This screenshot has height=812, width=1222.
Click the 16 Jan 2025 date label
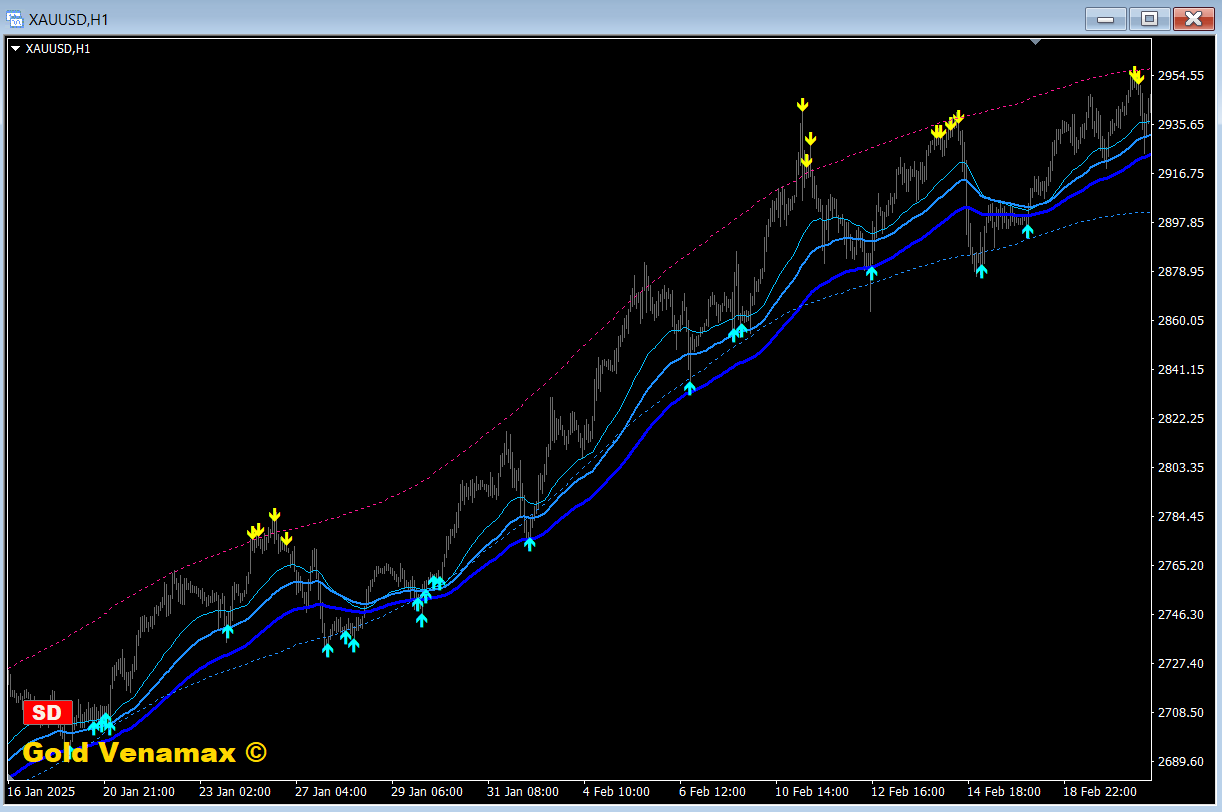pyautogui.click(x=40, y=792)
